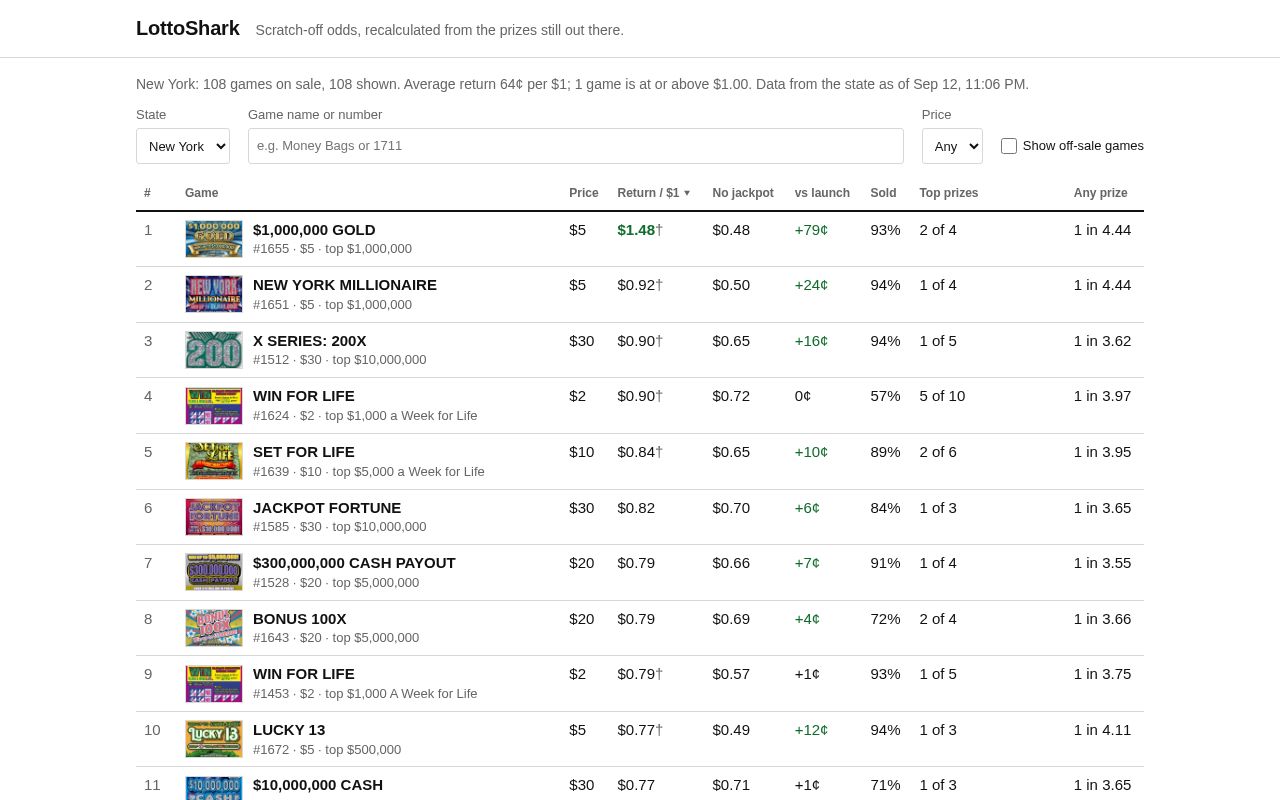Sort by the vs launch column header
1280x800 pixels.
(x=822, y=193)
